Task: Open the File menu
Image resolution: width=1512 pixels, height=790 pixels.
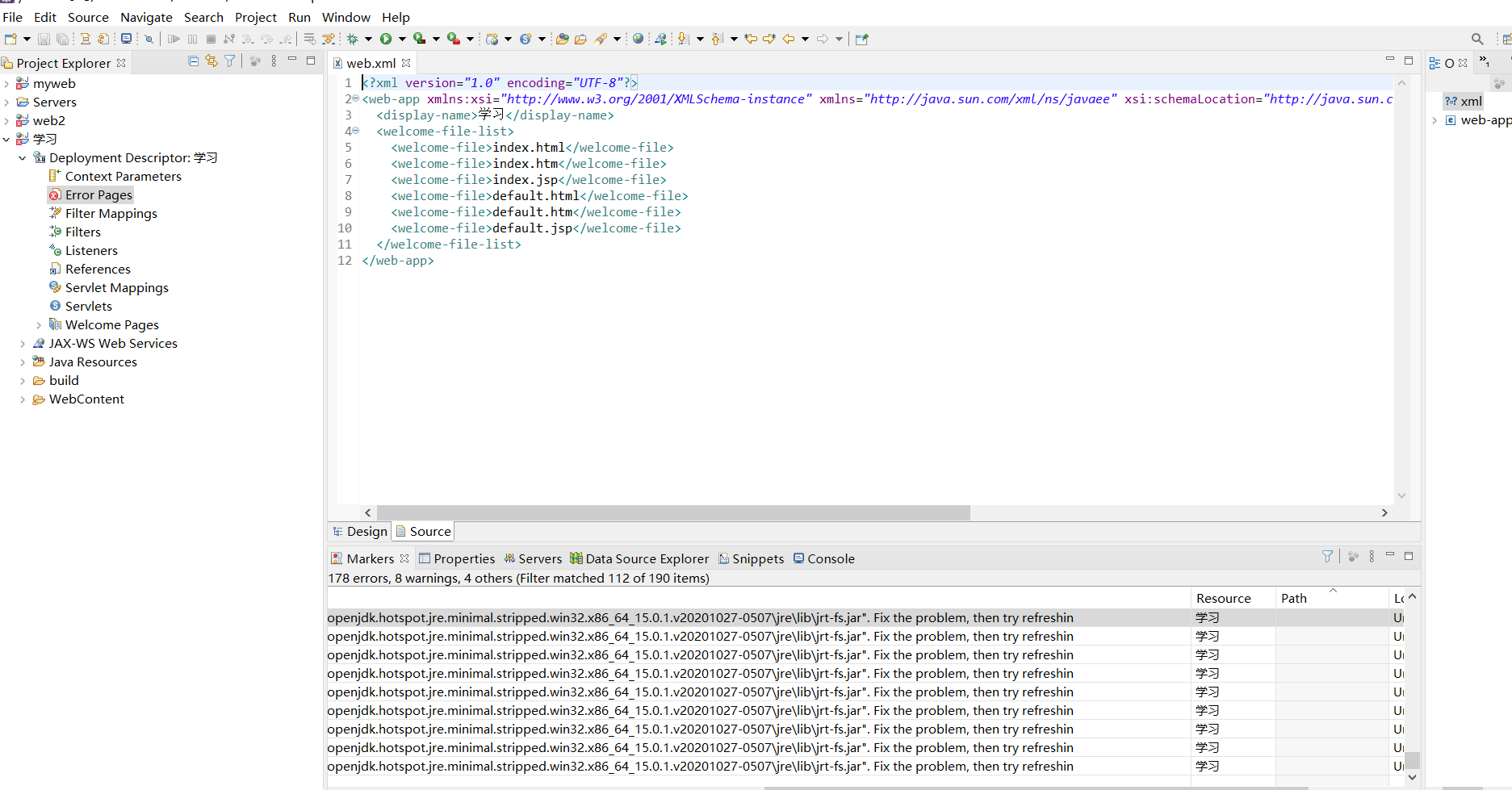Action: [13, 17]
